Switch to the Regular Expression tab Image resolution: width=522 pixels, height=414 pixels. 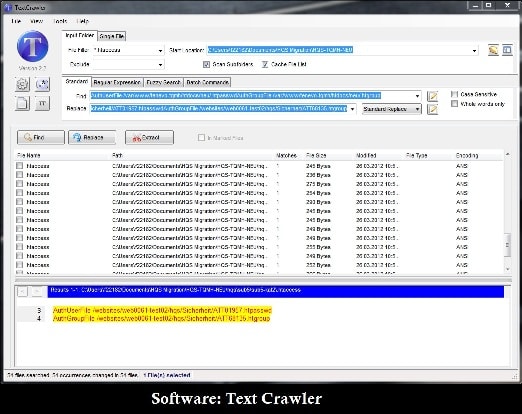pos(117,82)
